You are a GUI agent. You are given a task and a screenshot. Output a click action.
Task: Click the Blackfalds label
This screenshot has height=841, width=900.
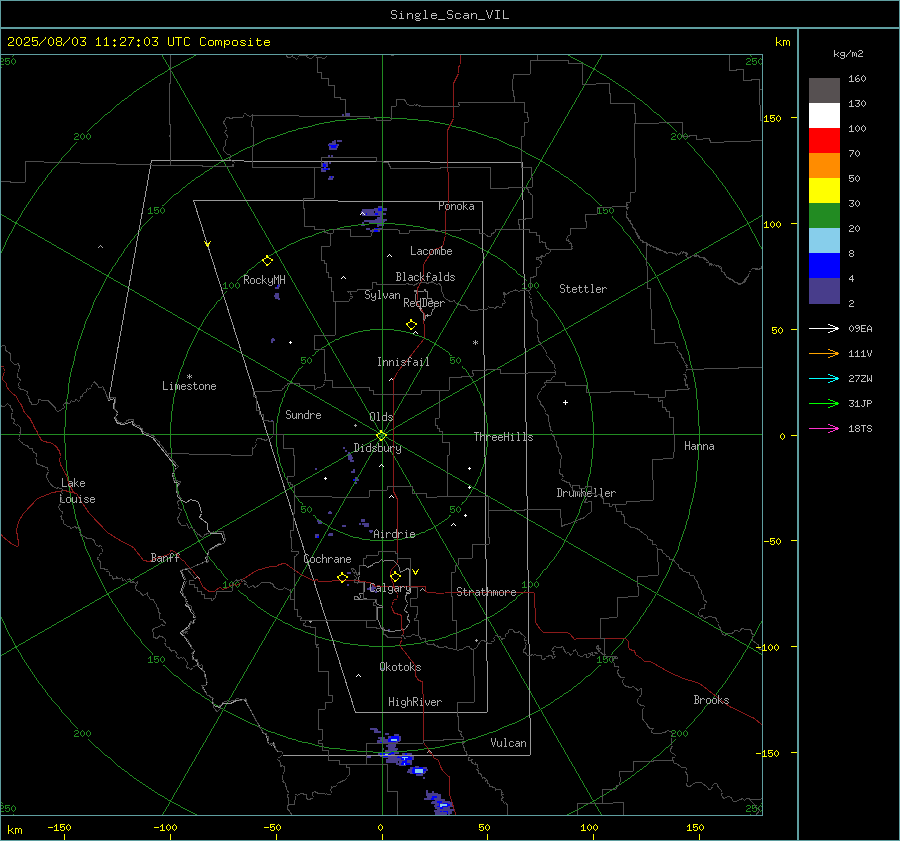pos(425,277)
